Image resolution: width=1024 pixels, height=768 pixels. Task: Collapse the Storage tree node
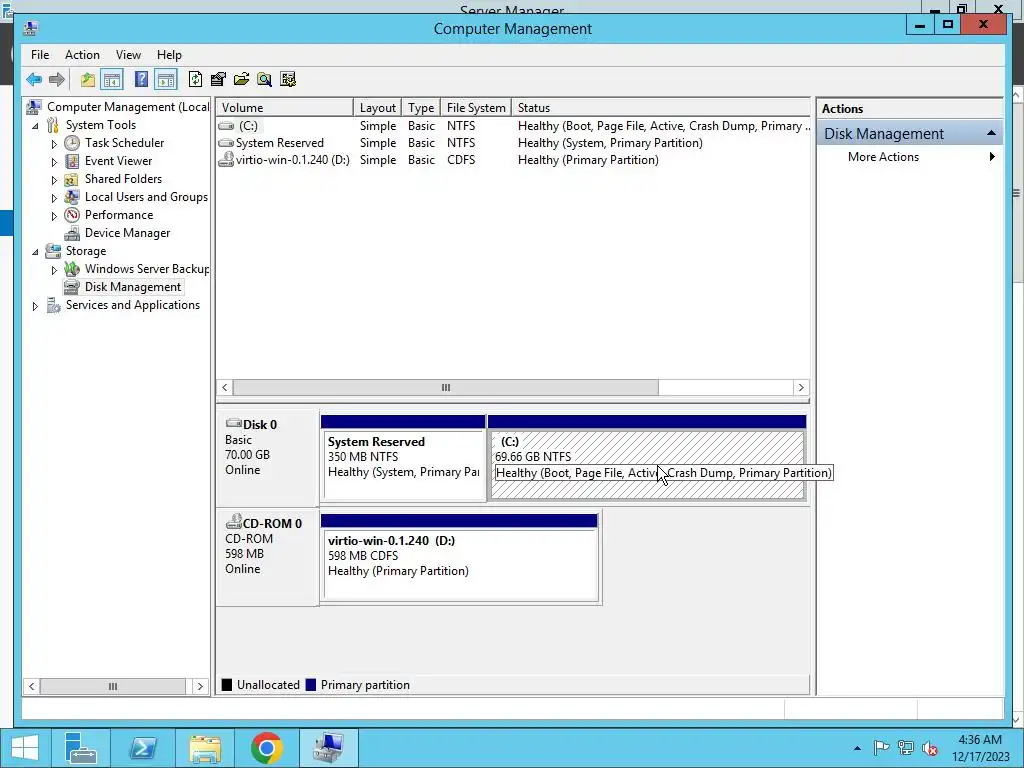pyautogui.click(x=35, y=252)
